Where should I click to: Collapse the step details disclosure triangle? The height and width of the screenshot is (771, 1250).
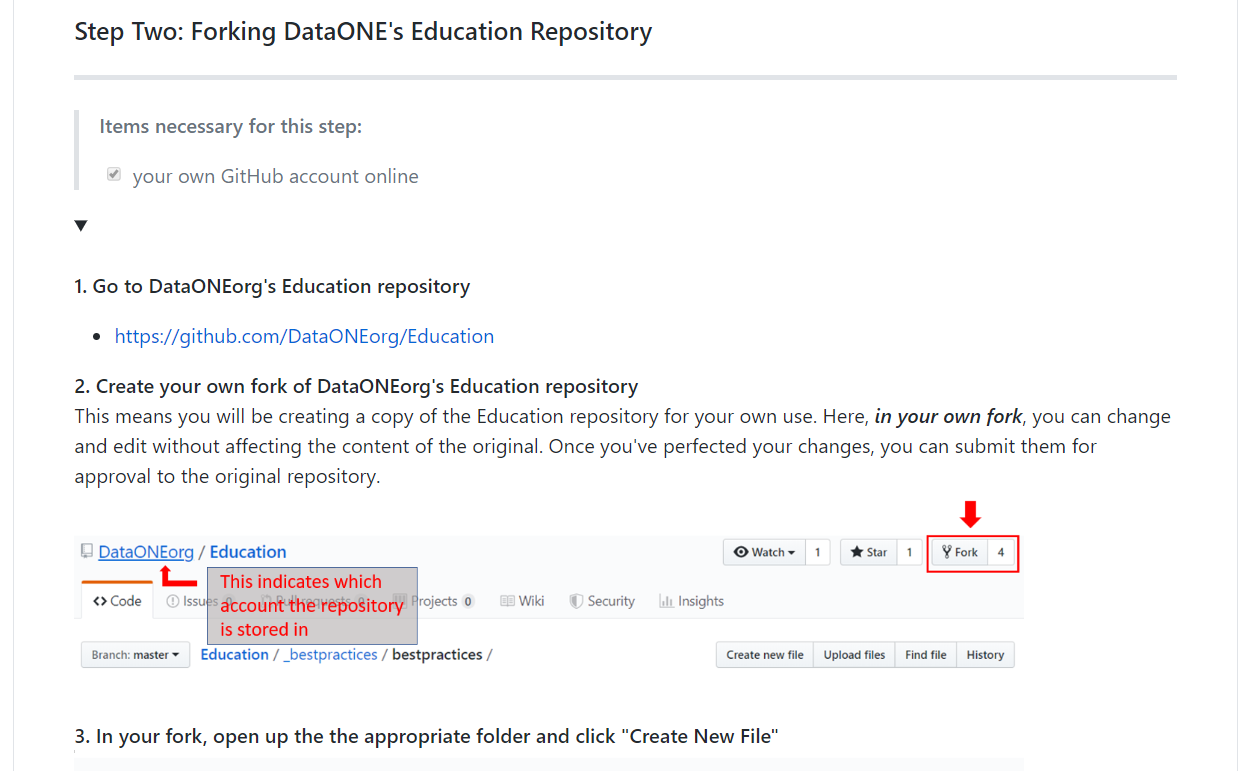(x=81, y=226)
